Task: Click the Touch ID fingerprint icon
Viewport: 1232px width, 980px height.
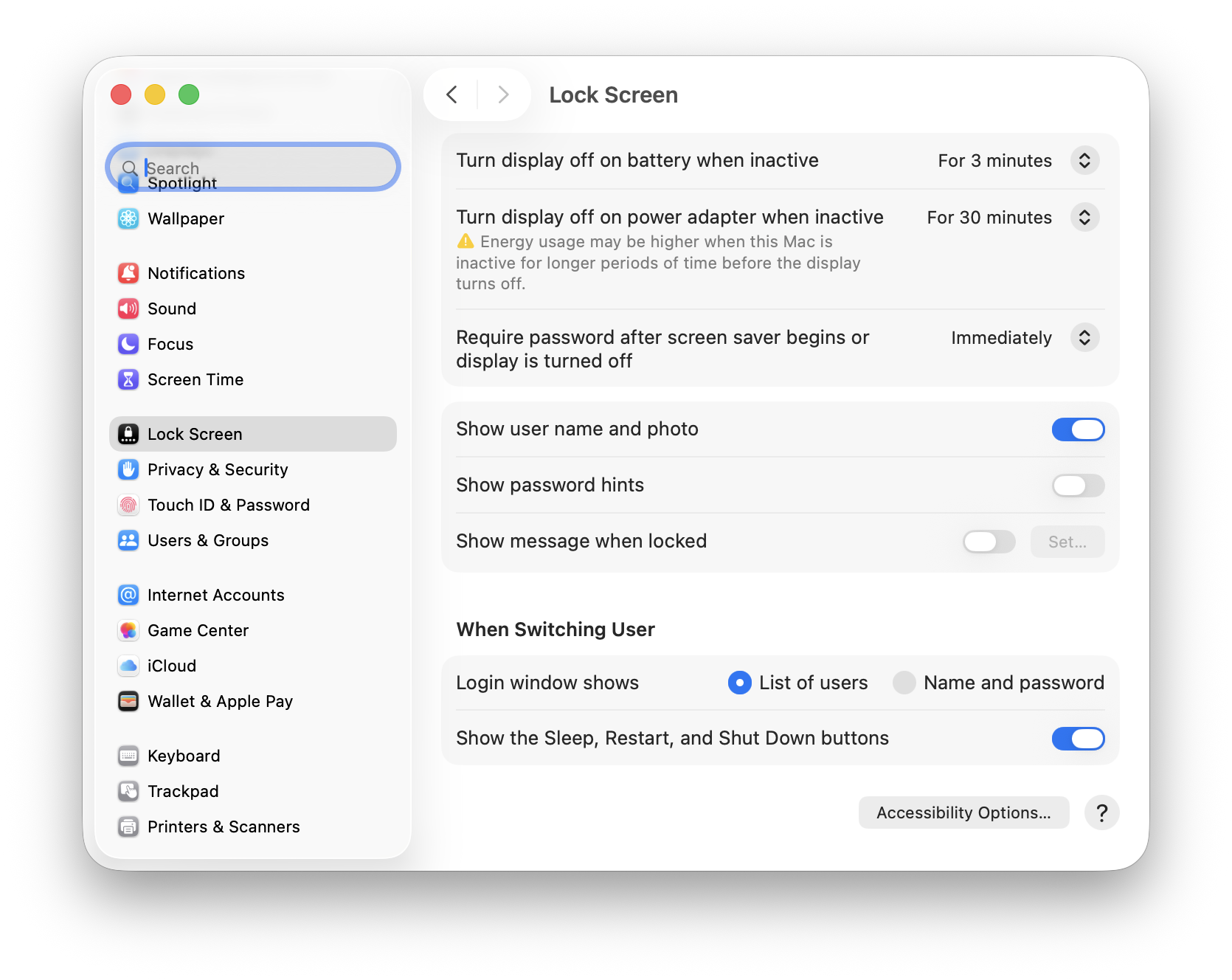Action: pyautogui.click(x=128, y=505)
